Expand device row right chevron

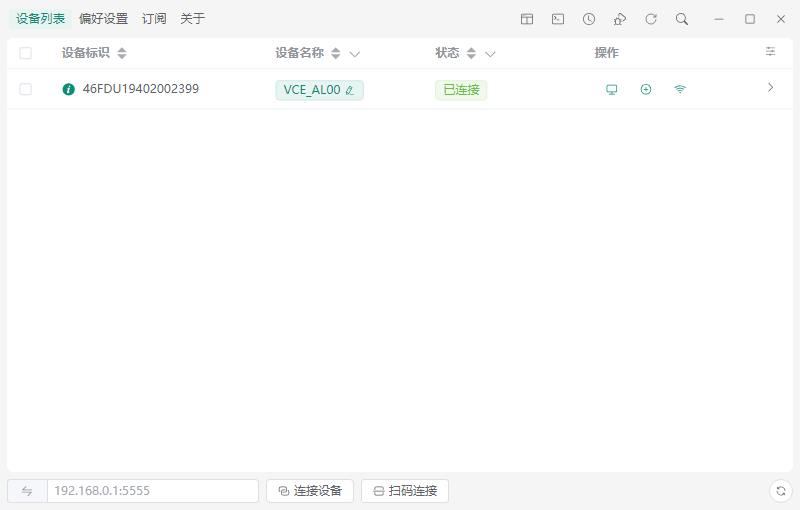770,88
